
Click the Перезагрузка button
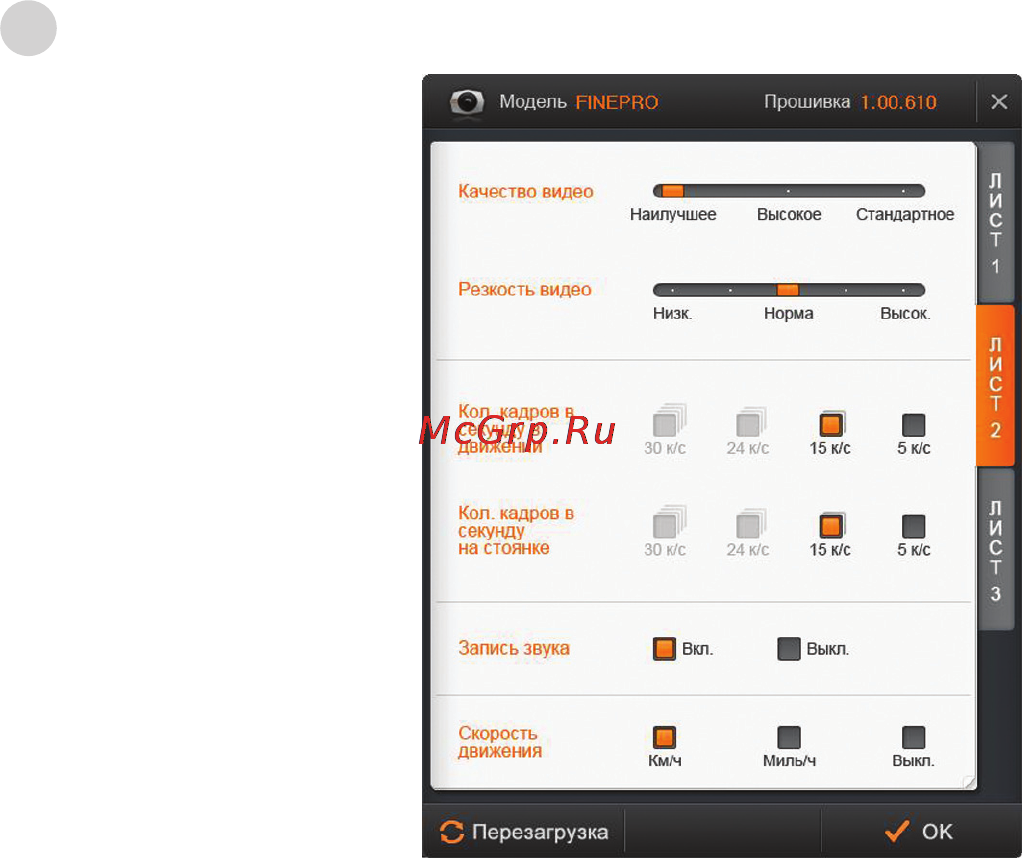click(x=524, y=832)
